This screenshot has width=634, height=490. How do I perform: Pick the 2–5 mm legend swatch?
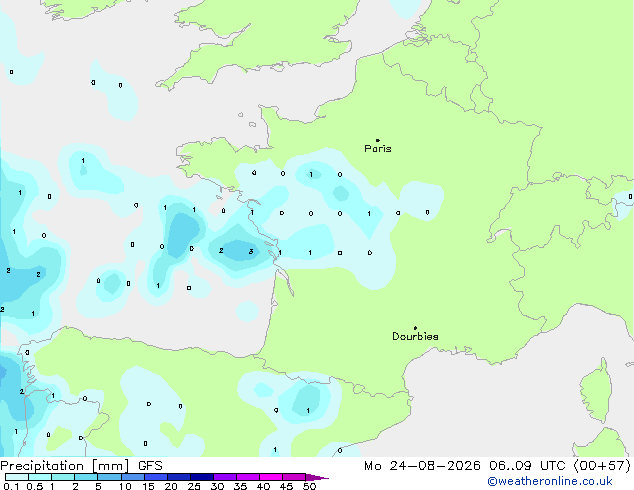(x=86, y=477)
